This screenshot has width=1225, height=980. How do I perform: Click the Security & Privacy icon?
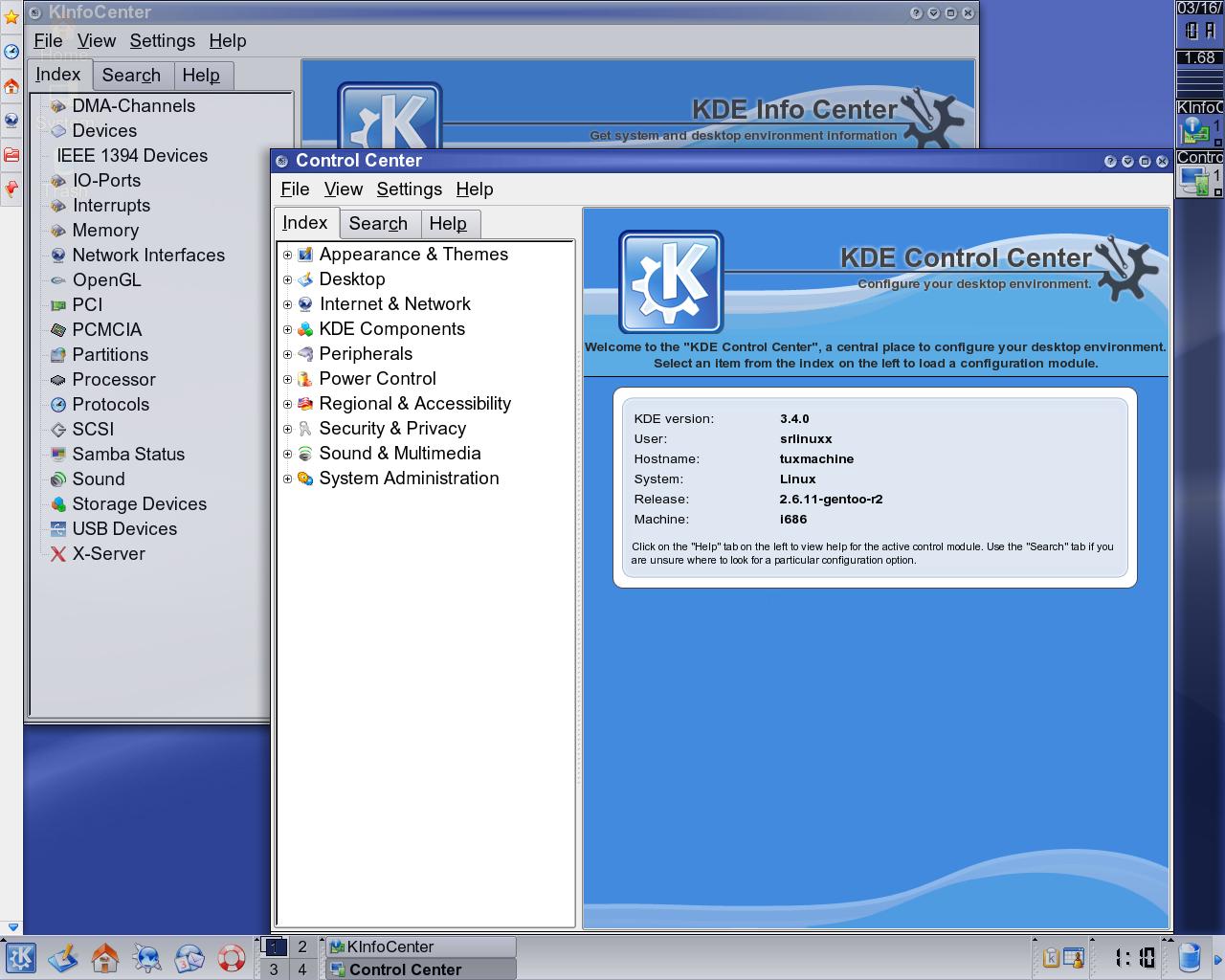[305, 429]
